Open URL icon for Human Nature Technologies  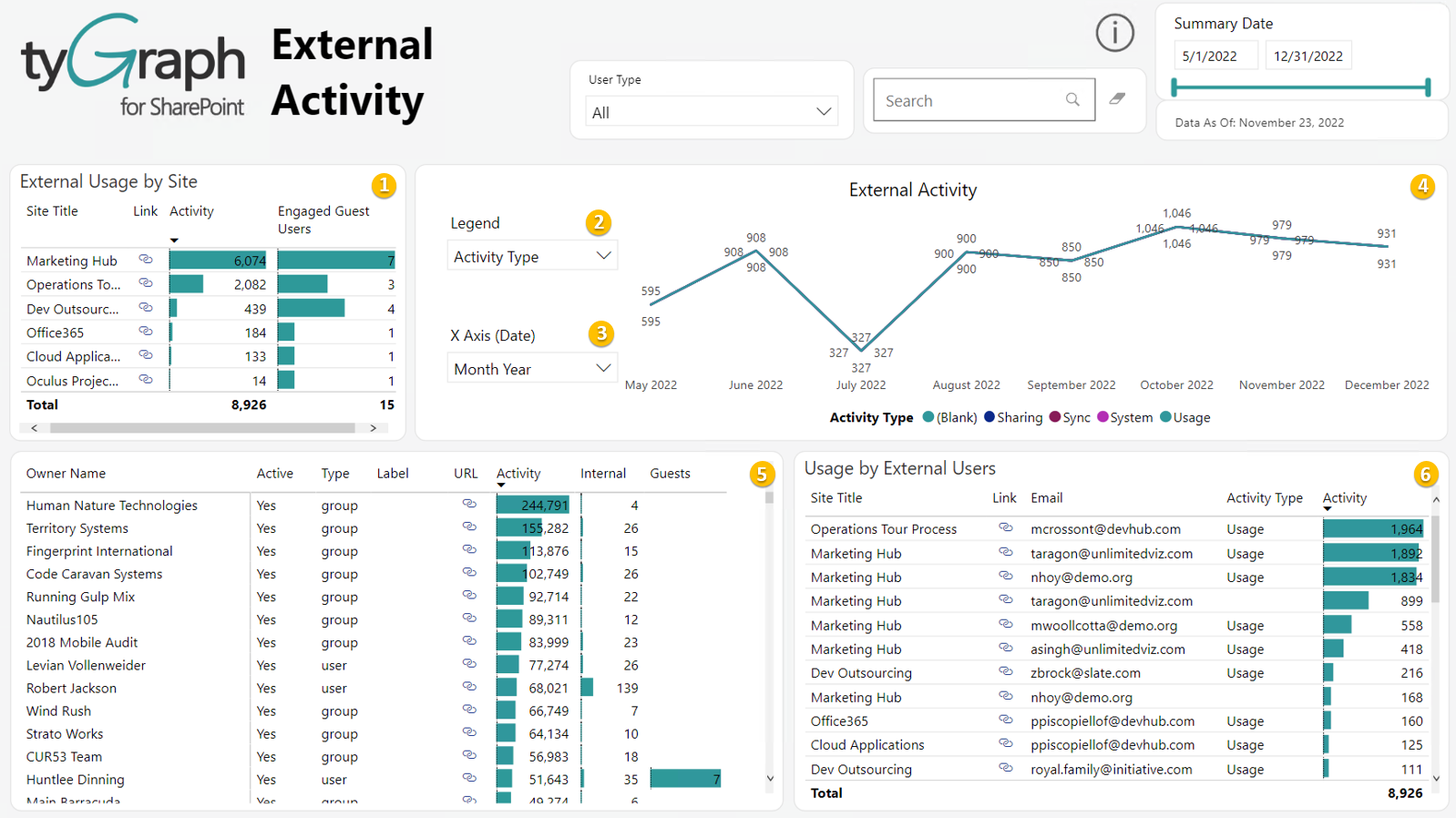469,505
